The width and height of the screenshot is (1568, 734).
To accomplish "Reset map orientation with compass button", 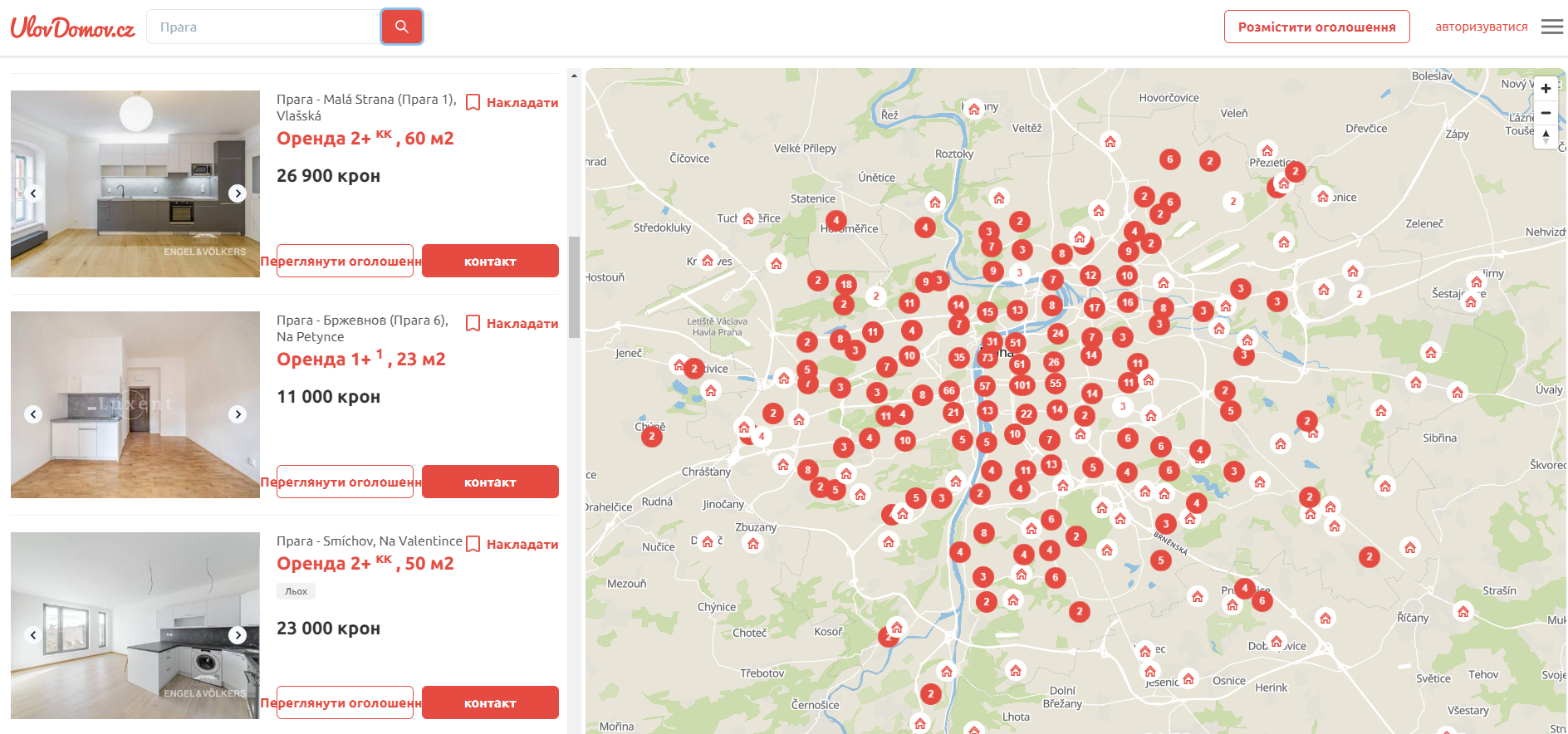I will coord(1546,136).
